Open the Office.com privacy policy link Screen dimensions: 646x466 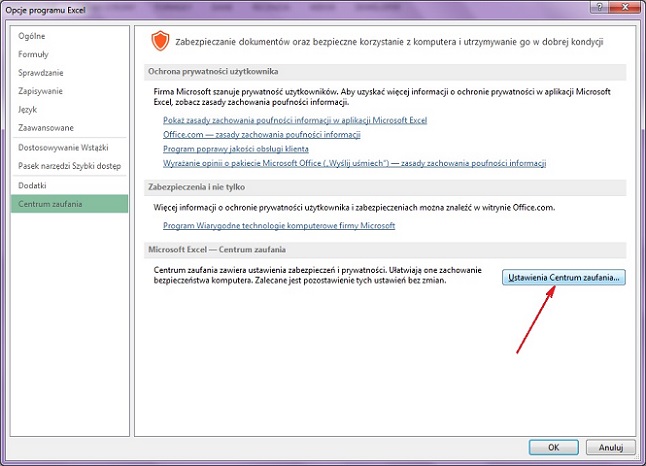coord(262,135)
